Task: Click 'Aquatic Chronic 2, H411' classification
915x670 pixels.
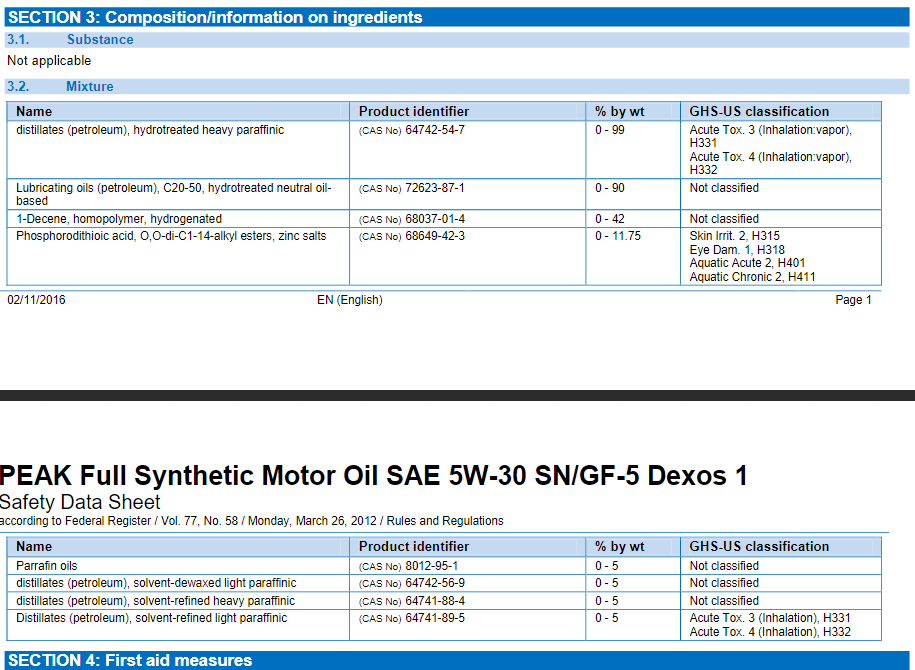Action: (x=752, y=277)
